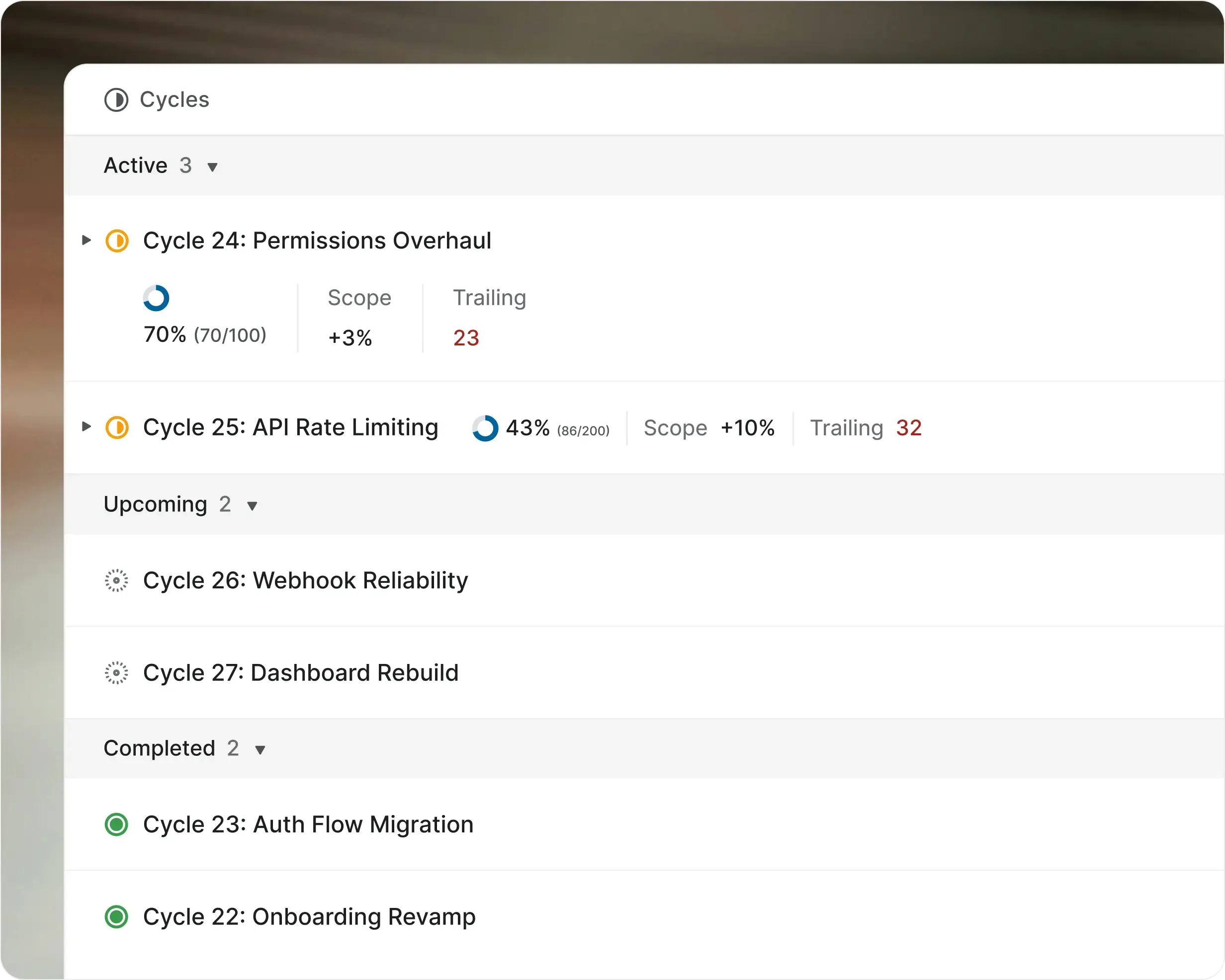Click the Trailing label in Cycle 25 row
This screenshot has width=1225, height=980.
[846, 428]
